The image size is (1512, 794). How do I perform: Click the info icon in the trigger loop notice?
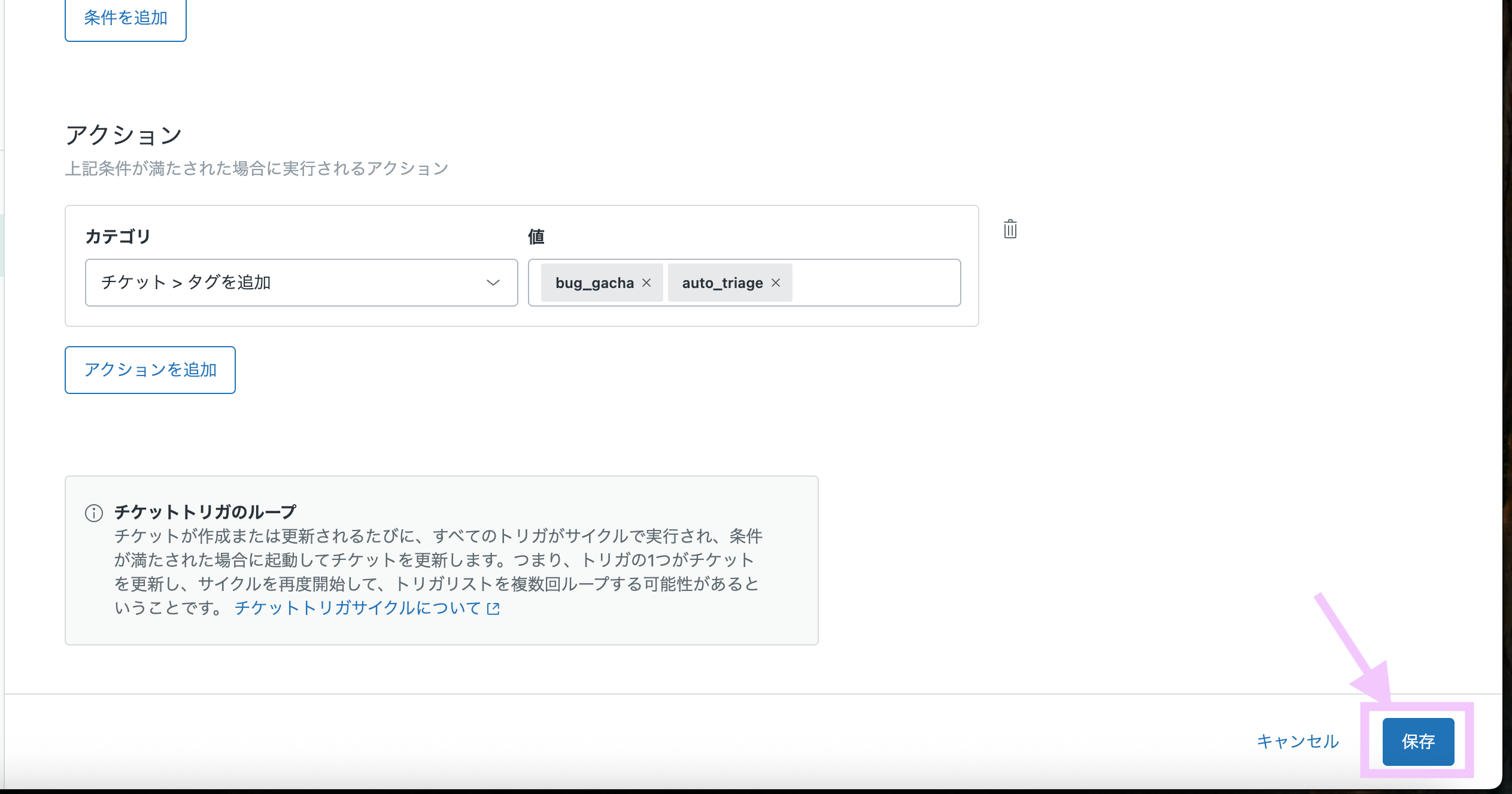pos(94,513)
